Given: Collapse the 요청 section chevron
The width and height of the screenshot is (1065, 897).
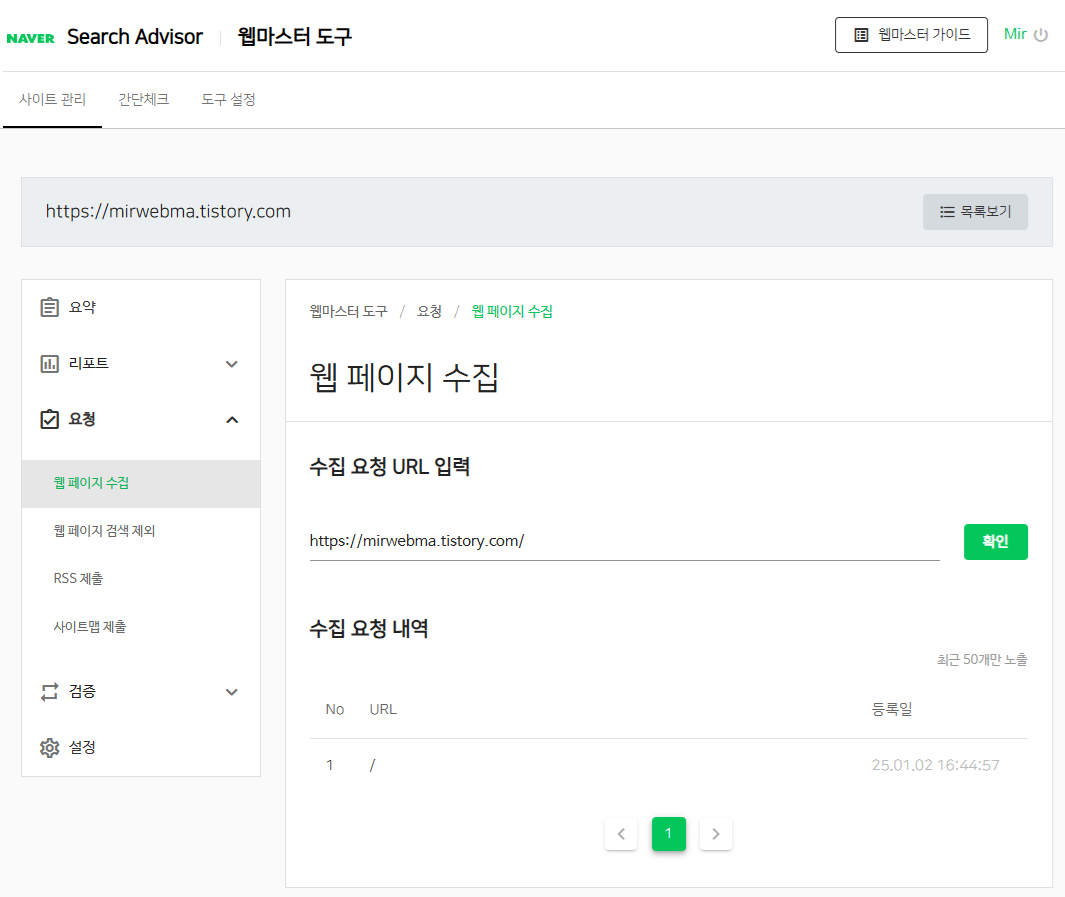Looking at the screenshot, I should 232,420.
